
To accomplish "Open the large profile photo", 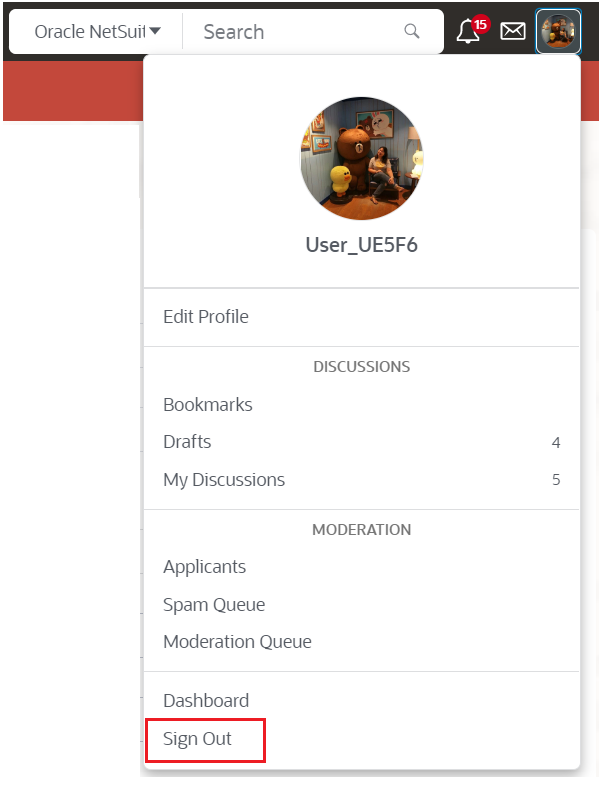I will pyautogui.click(x=362, y=158).
